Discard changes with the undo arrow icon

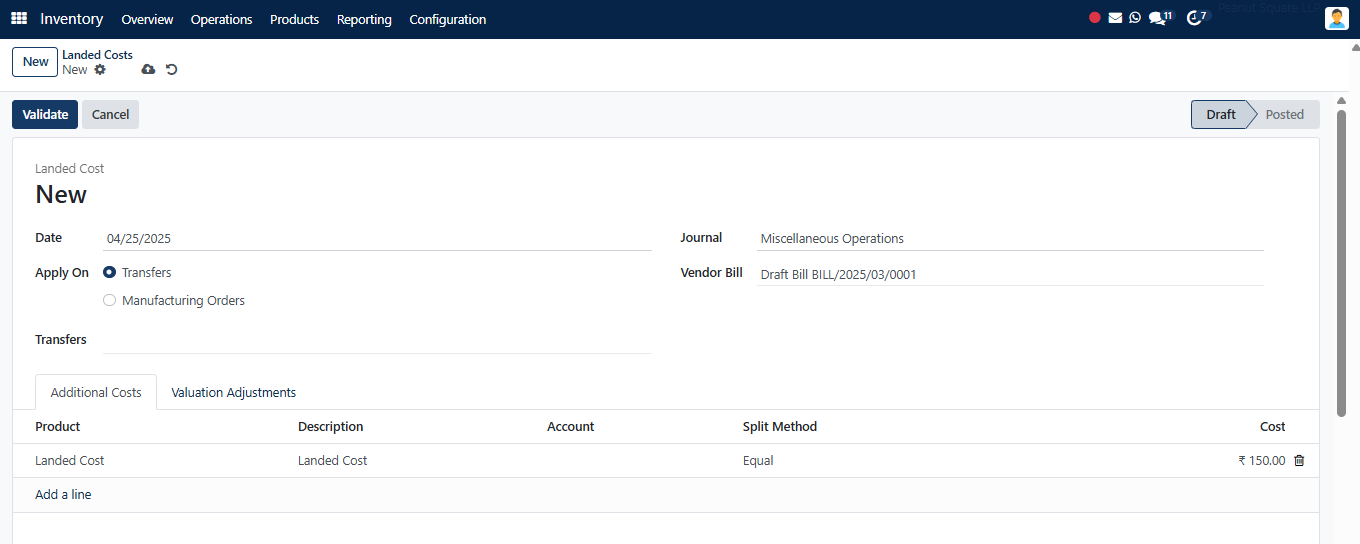172,70
